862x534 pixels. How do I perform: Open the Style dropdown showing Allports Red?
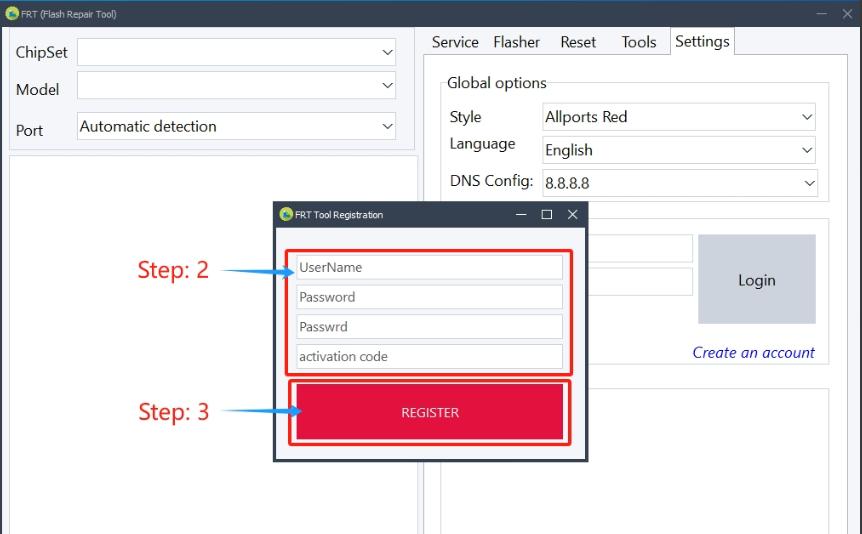pos(679,117)
